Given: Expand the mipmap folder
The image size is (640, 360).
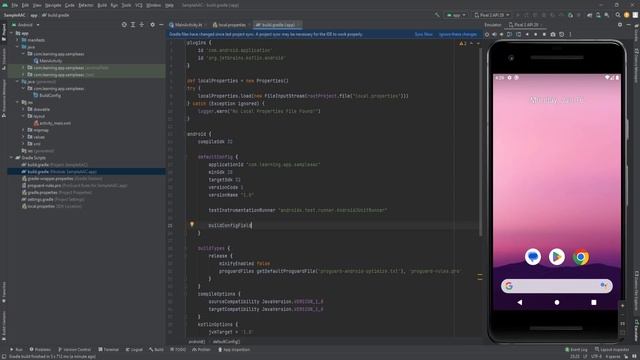Looking at the screenshot, I should point(23,130).
